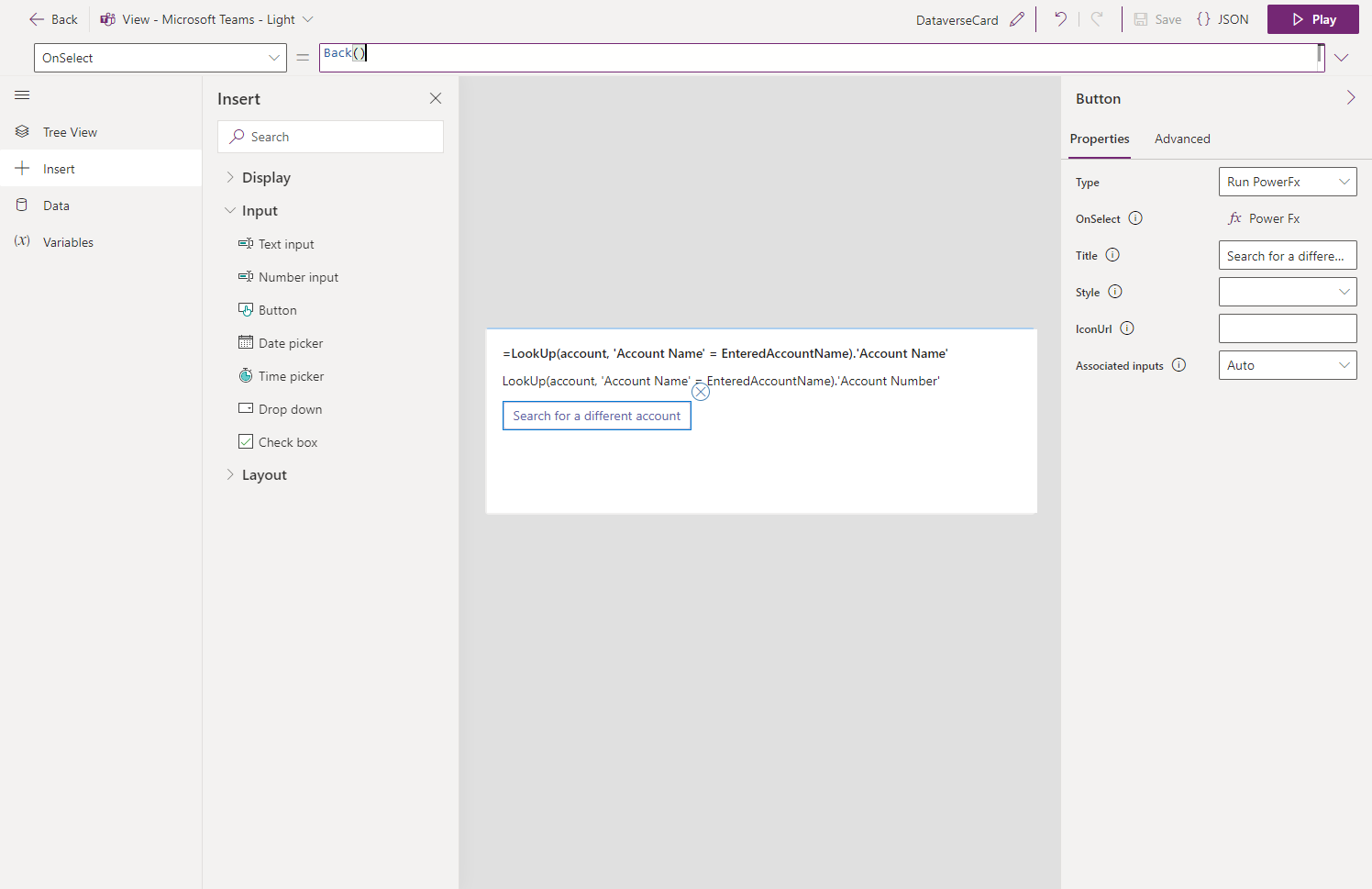Select the 'Search for a different account' button
1372x889 pixels.
[x=597, y=416]
